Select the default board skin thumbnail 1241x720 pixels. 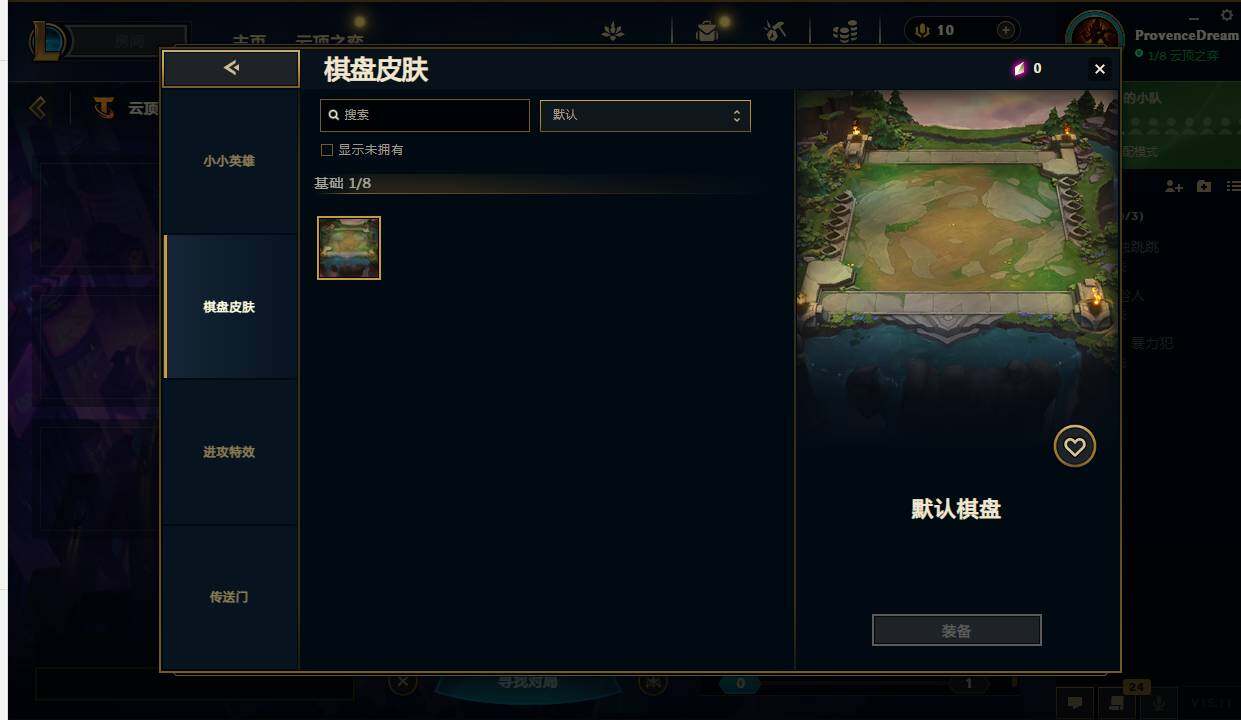click(x=349, y=248)
